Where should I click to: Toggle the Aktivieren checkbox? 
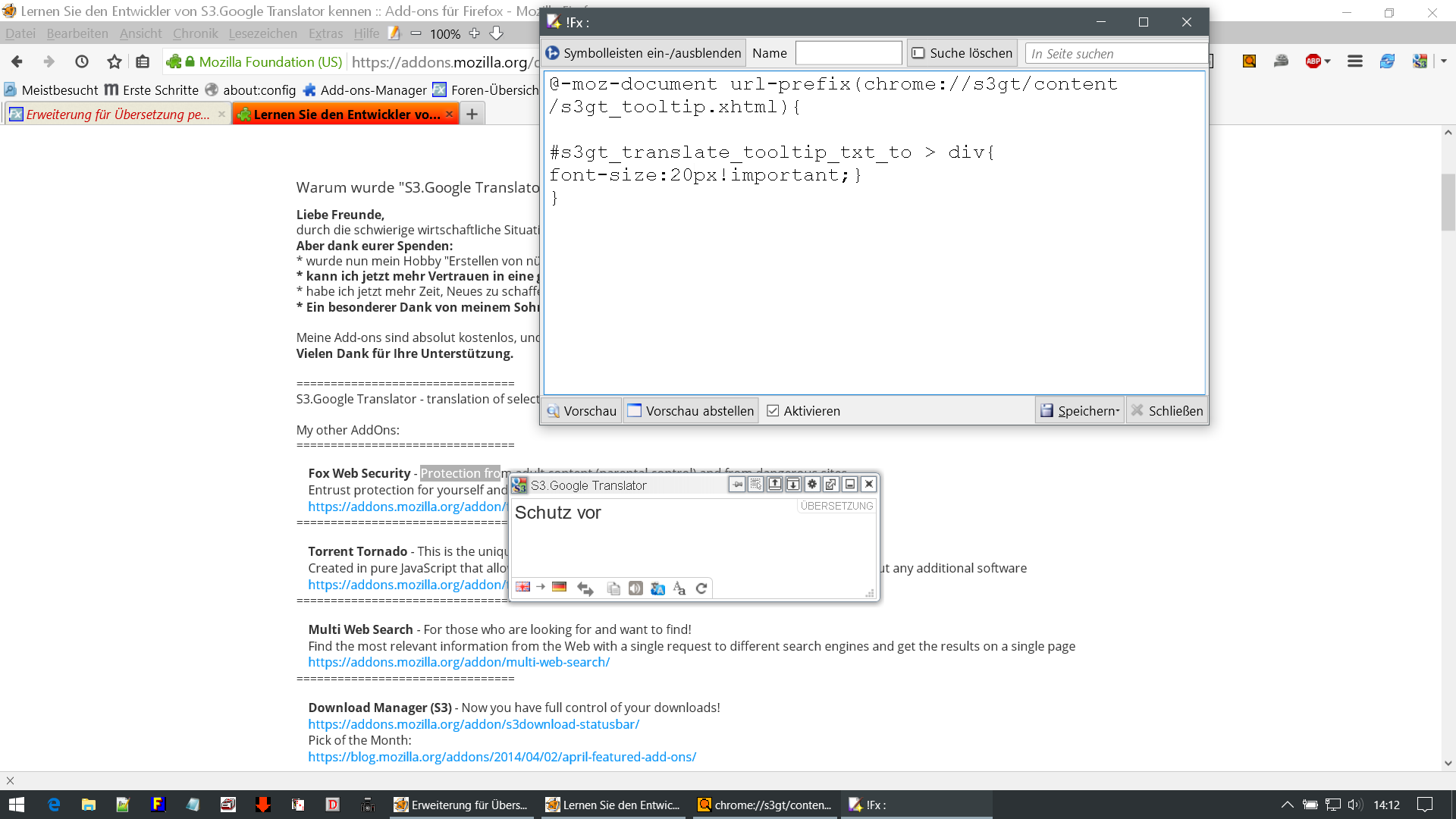[x=773, y=411]
